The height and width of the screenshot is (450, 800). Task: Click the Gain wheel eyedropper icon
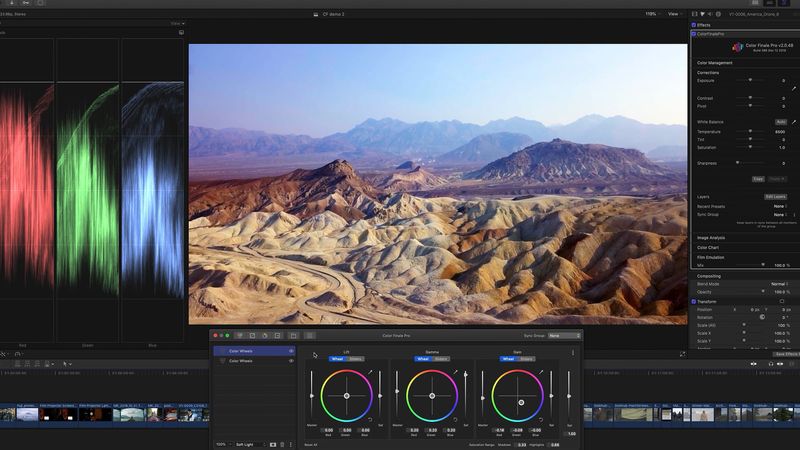(x=539, y=372)
